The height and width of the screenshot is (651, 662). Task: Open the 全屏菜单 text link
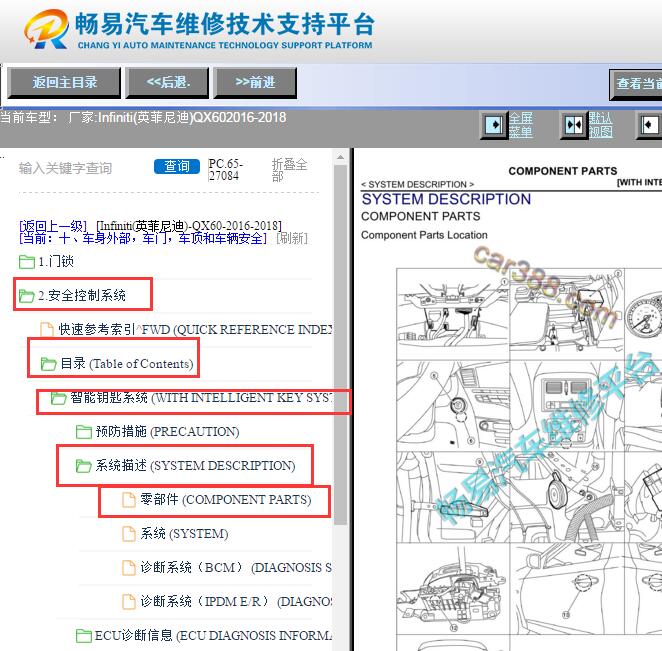pyautogui.click(x=521, y=125)
